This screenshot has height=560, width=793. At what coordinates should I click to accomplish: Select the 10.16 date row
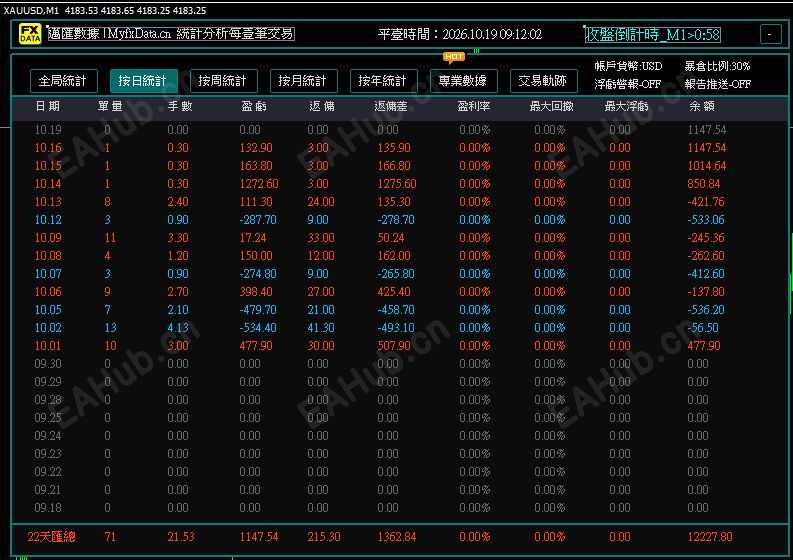[400, 148]
